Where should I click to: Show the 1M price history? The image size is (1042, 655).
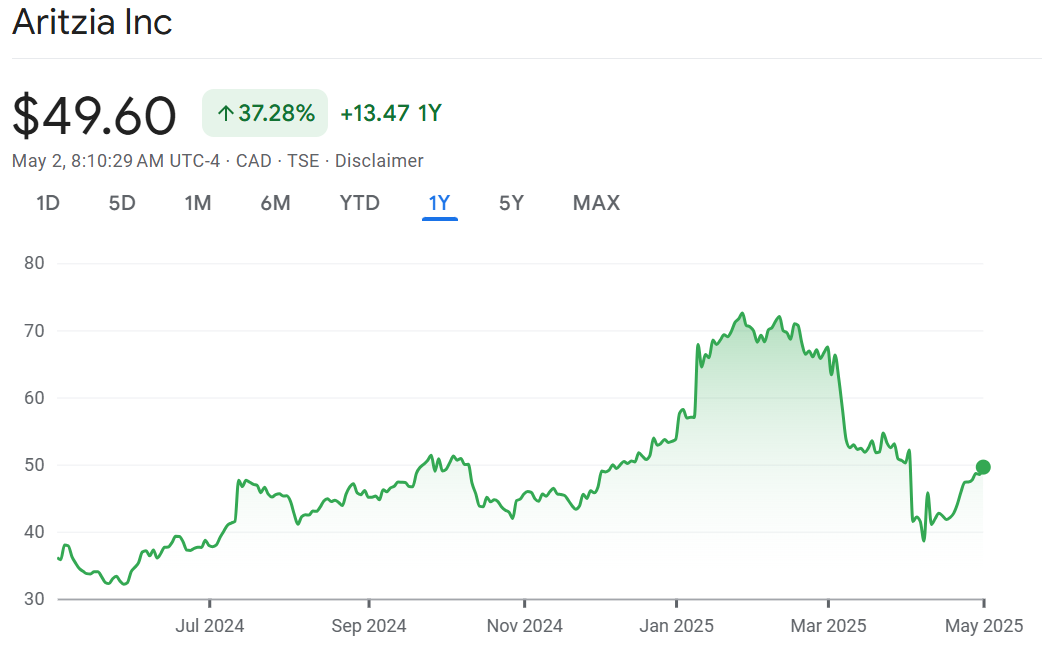pos(198,203)
